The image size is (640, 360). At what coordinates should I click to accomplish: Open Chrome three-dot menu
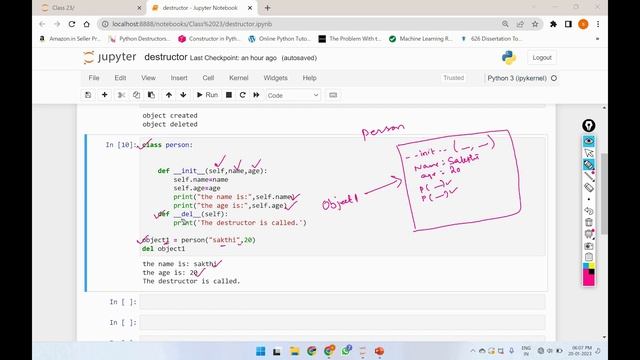(598, 24)
